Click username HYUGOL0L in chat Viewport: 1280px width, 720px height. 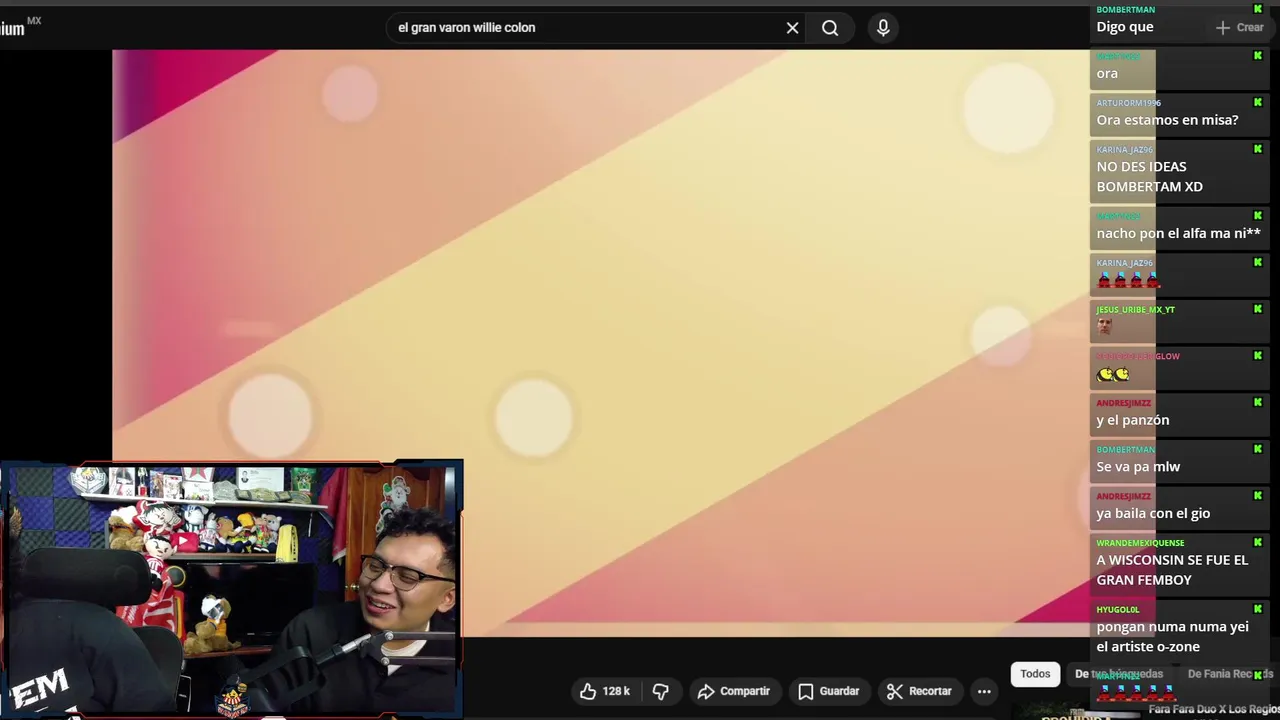(x=1118, y=609)
